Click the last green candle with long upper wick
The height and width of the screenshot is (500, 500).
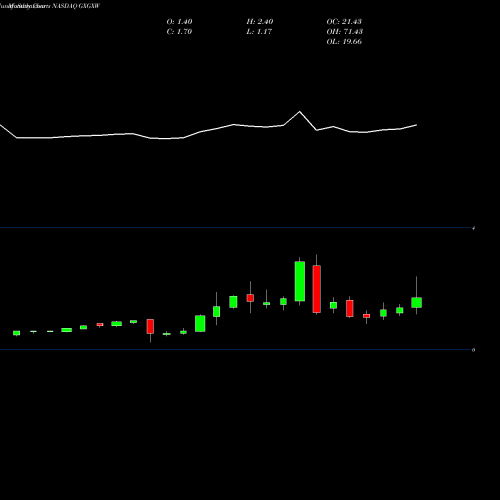click(x=416, y=302)
